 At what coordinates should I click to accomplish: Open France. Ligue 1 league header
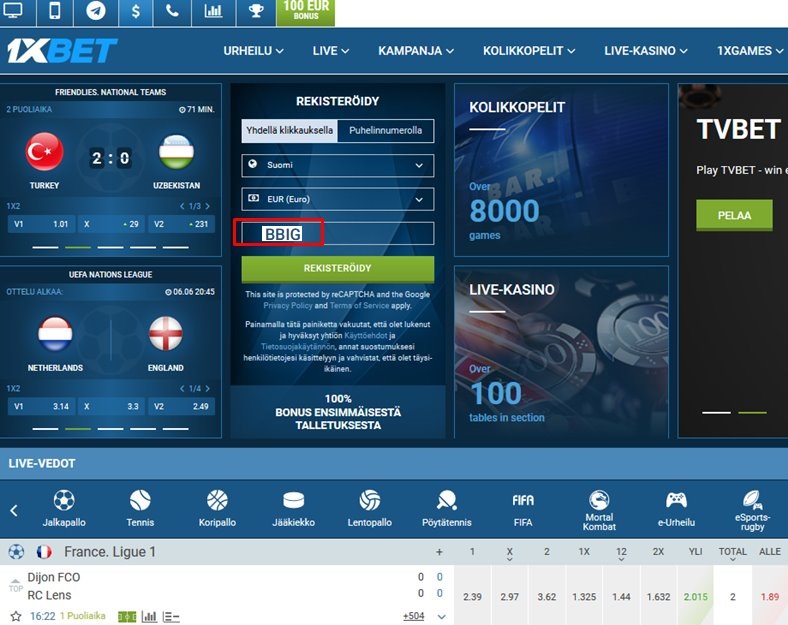coord(109,552)
